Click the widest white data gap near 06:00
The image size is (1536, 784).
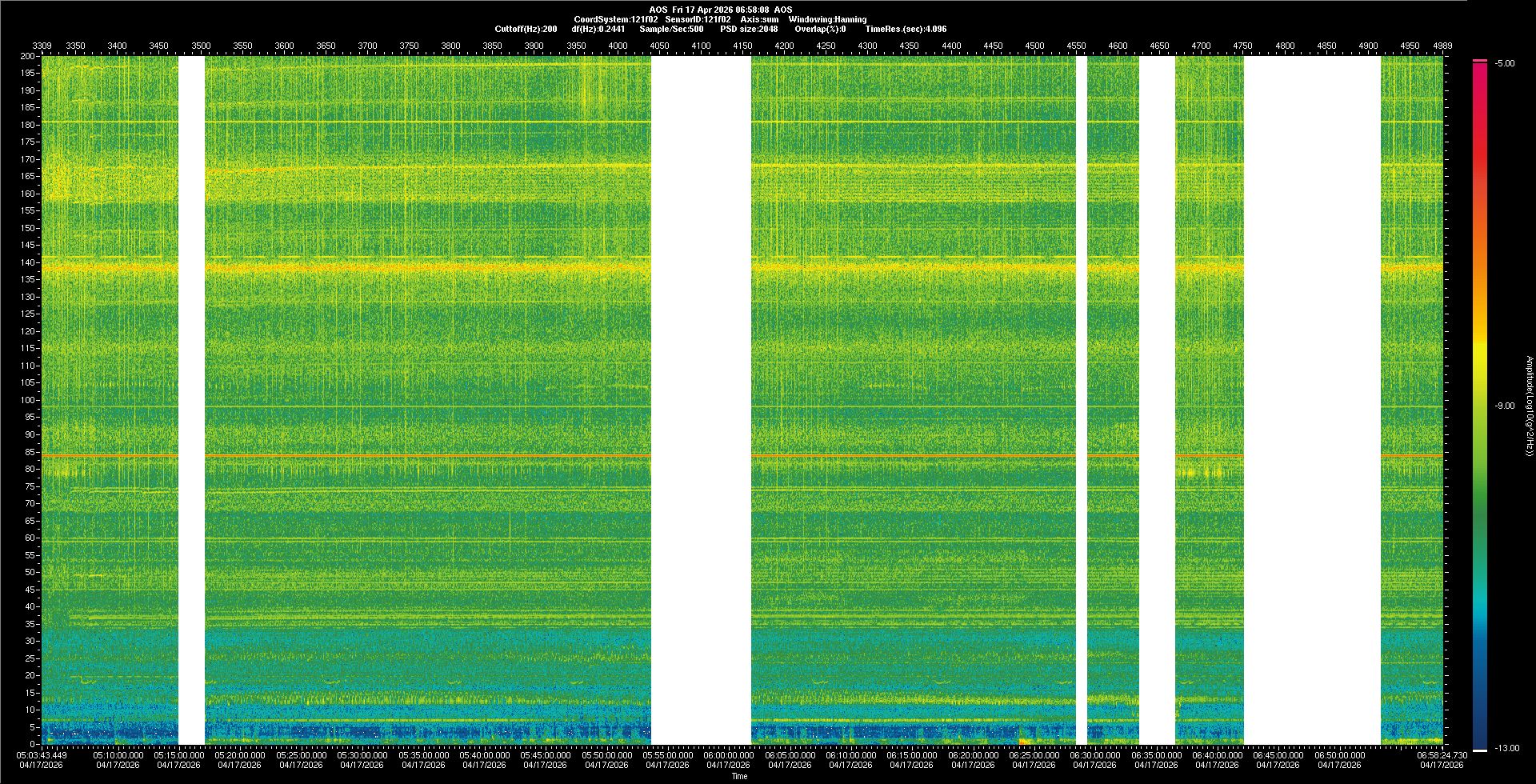point(701,400)
